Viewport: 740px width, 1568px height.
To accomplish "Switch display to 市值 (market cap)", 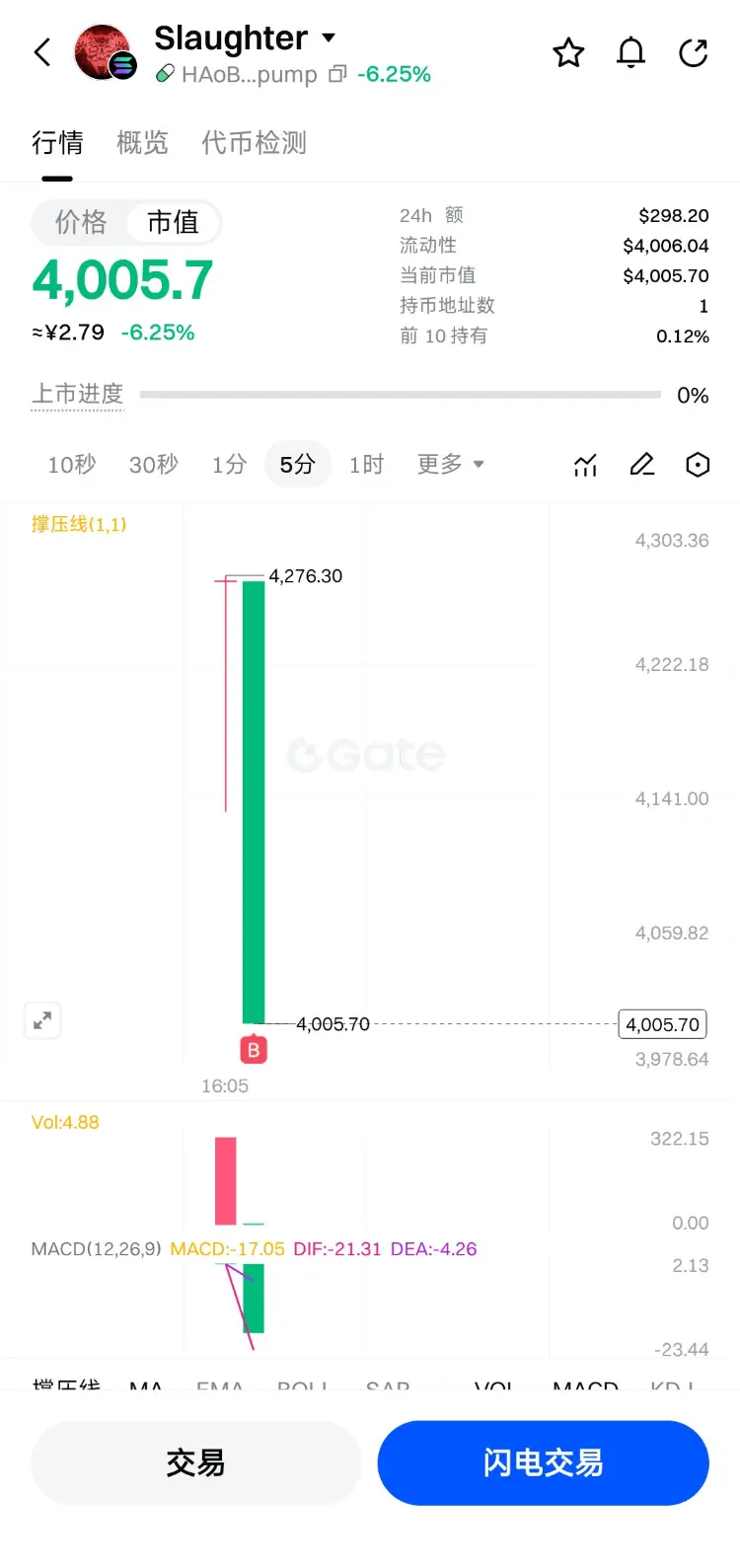I will (173, 223).
